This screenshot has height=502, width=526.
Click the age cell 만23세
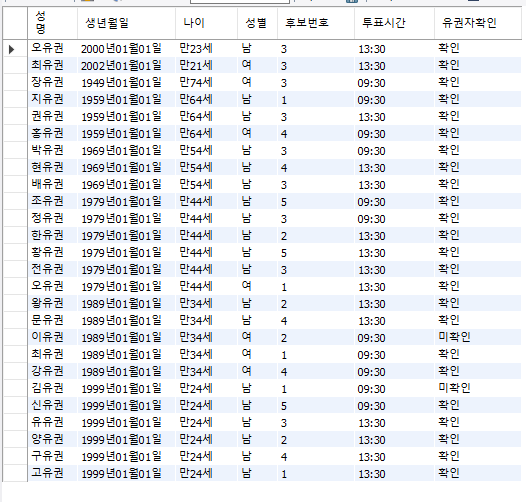pyautogui.click(x=206, y=49)
